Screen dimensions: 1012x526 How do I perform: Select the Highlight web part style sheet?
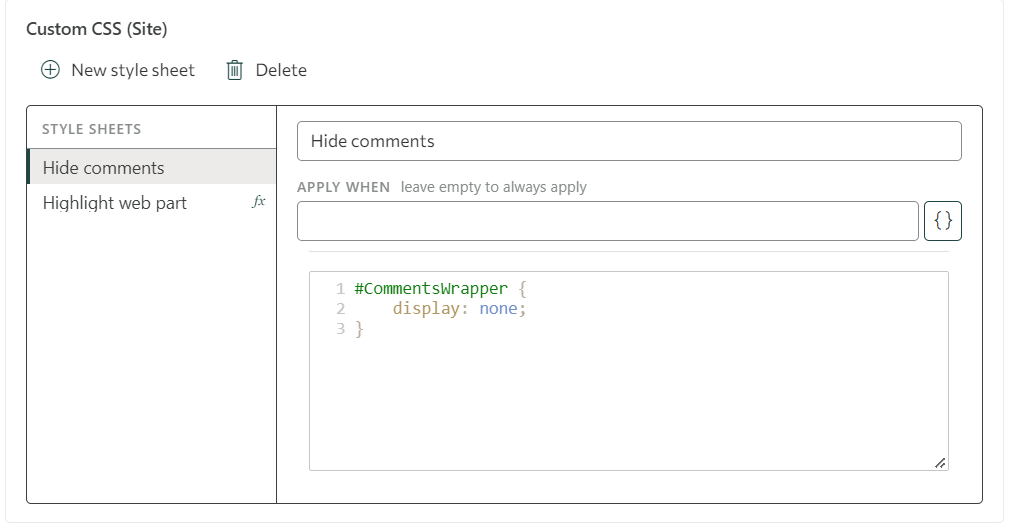click(x=152, y=203)
